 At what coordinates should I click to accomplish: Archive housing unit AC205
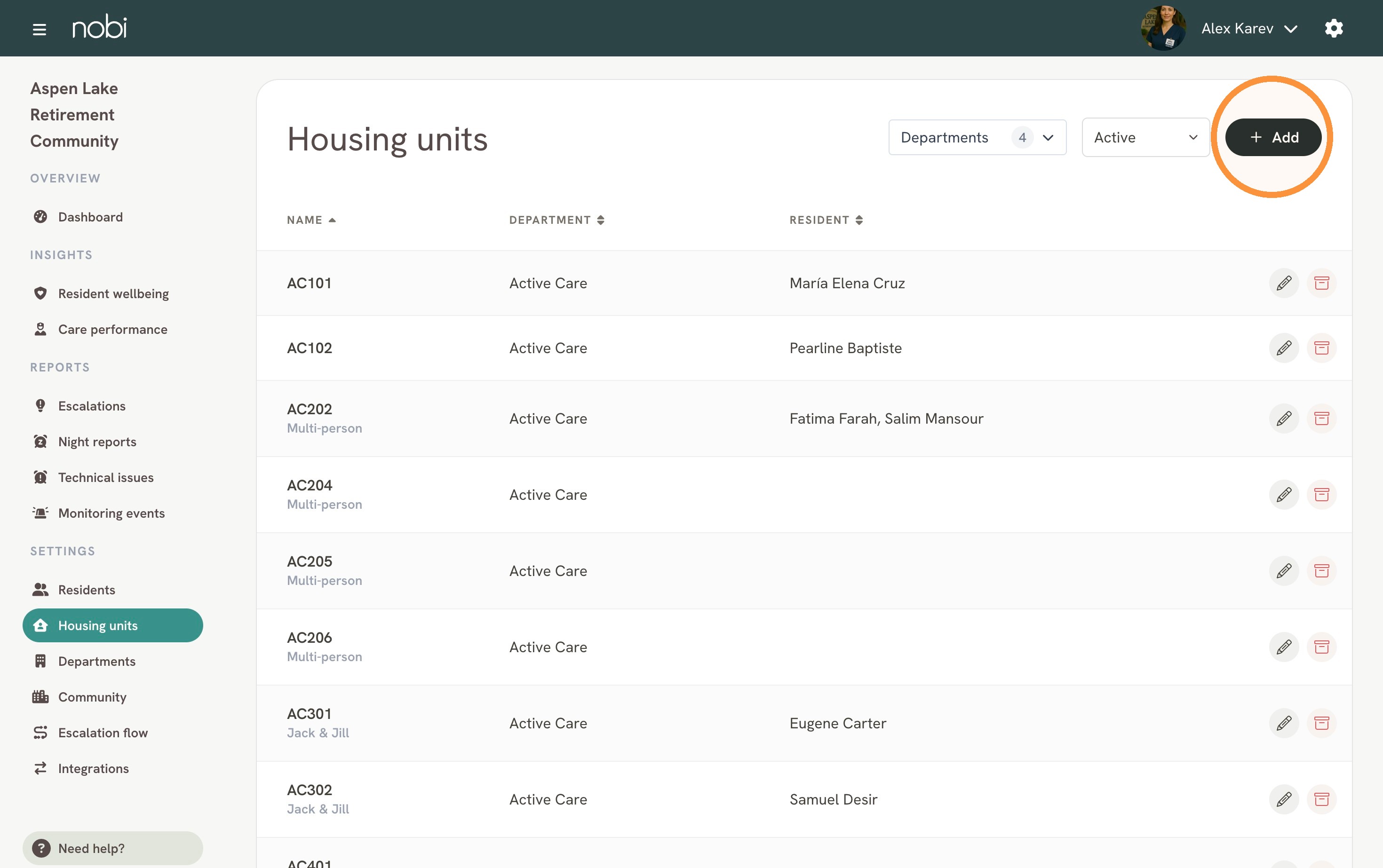click(x=1321, y=571)
